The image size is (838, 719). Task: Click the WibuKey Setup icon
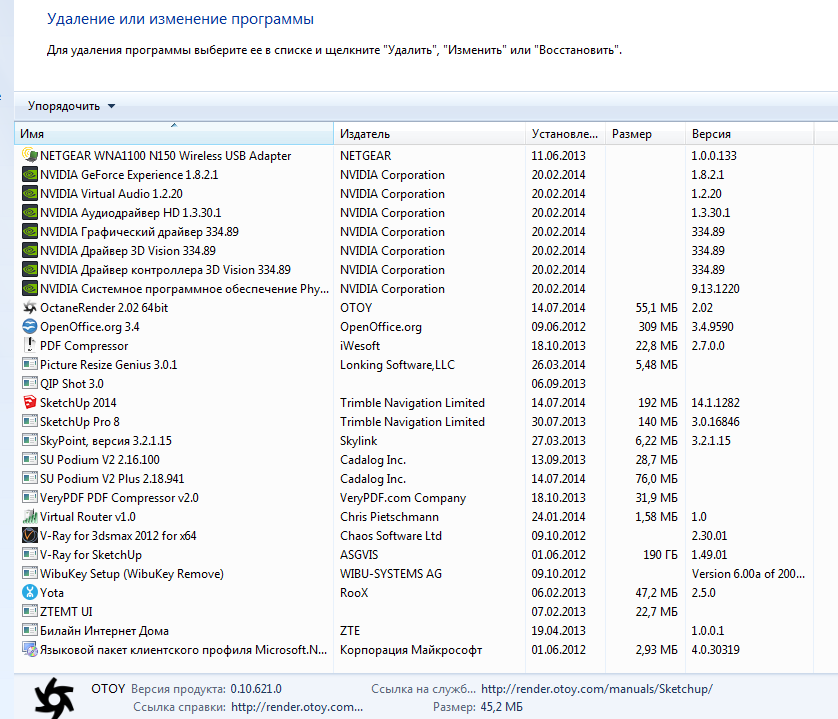[30, 573]
